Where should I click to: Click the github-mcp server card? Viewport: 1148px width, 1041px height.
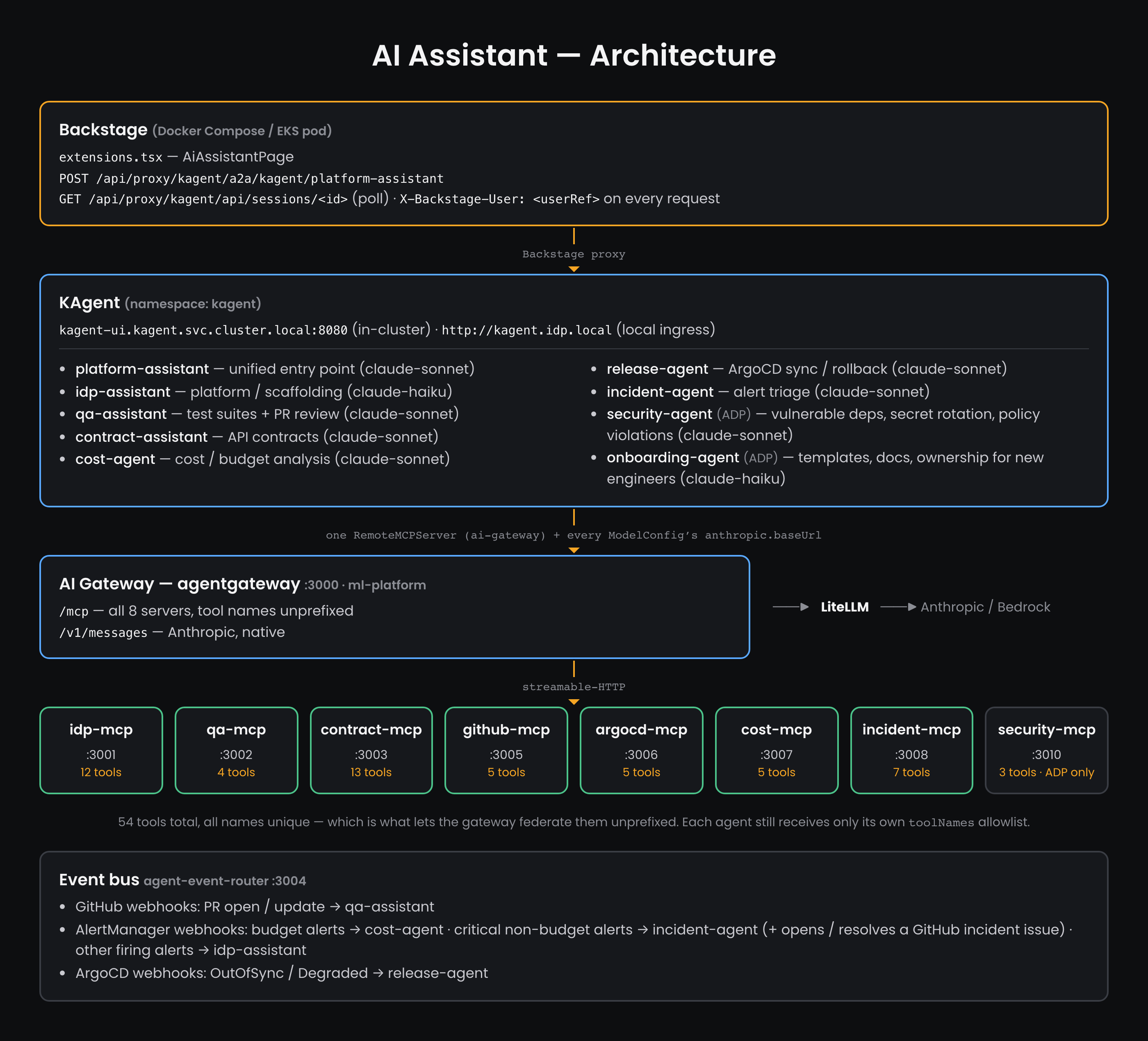[506, 750]
